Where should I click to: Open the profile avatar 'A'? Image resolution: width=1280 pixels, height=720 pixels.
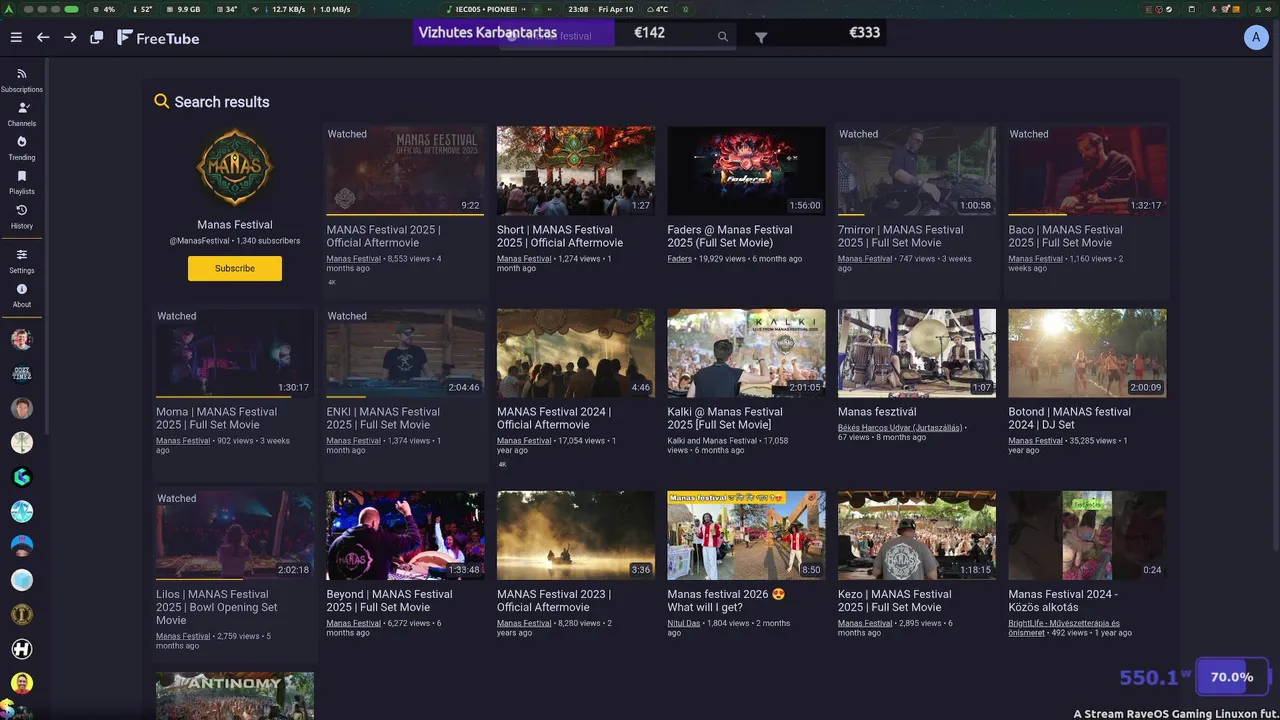tap(1256, 37)
